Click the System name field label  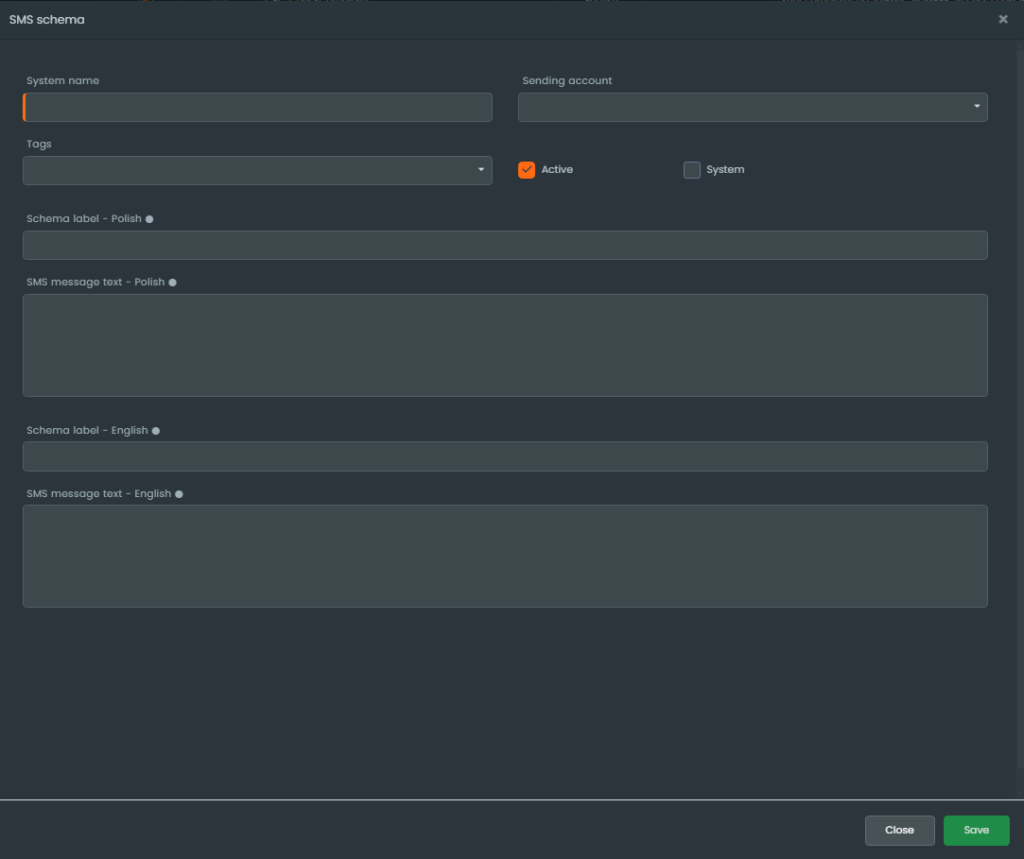click(63, 81)
